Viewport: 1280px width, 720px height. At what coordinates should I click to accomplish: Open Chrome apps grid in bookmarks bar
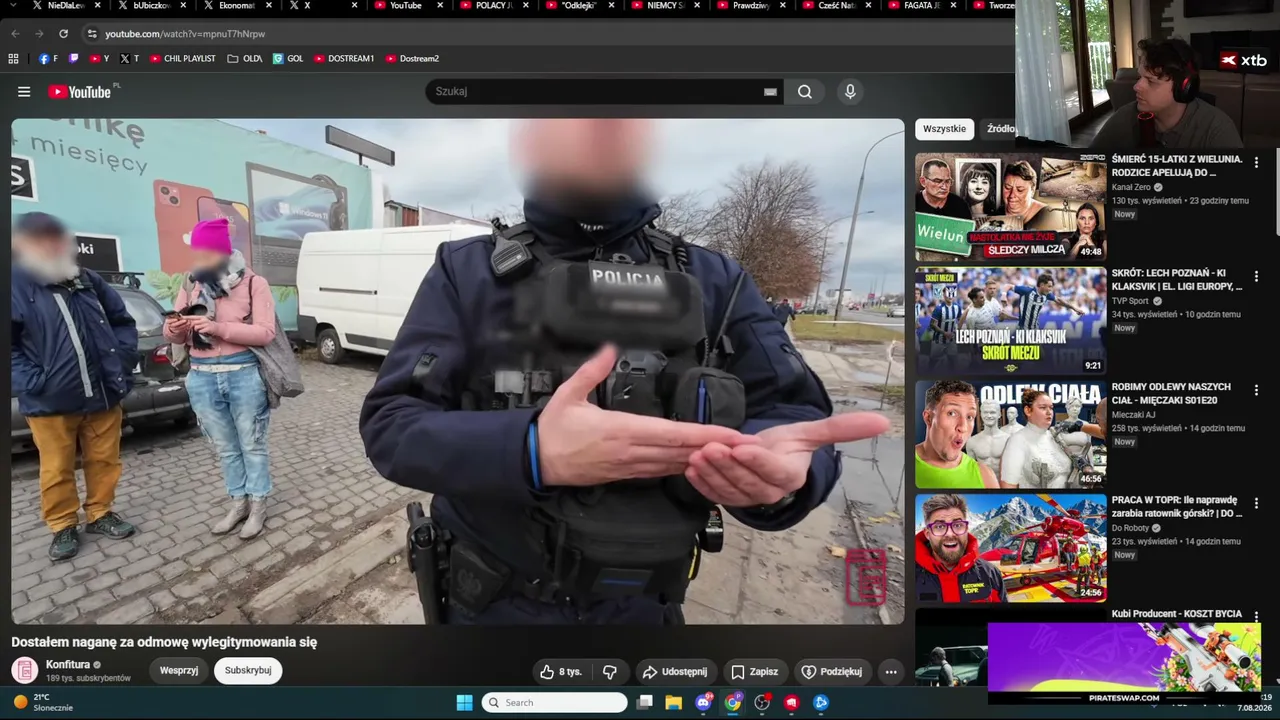(x=13, y=59)
